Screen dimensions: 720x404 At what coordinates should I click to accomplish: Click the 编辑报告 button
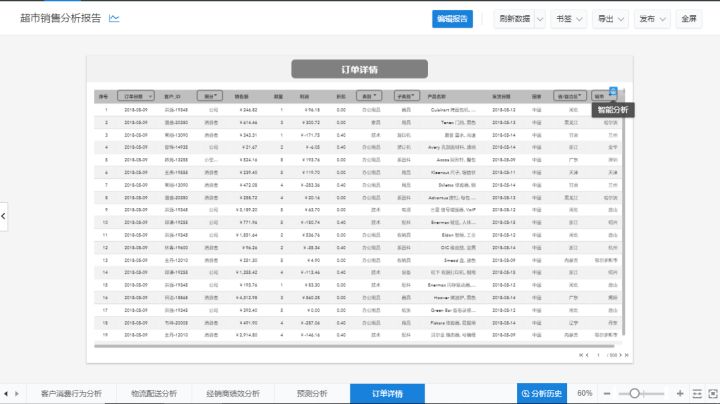point(453,18)
